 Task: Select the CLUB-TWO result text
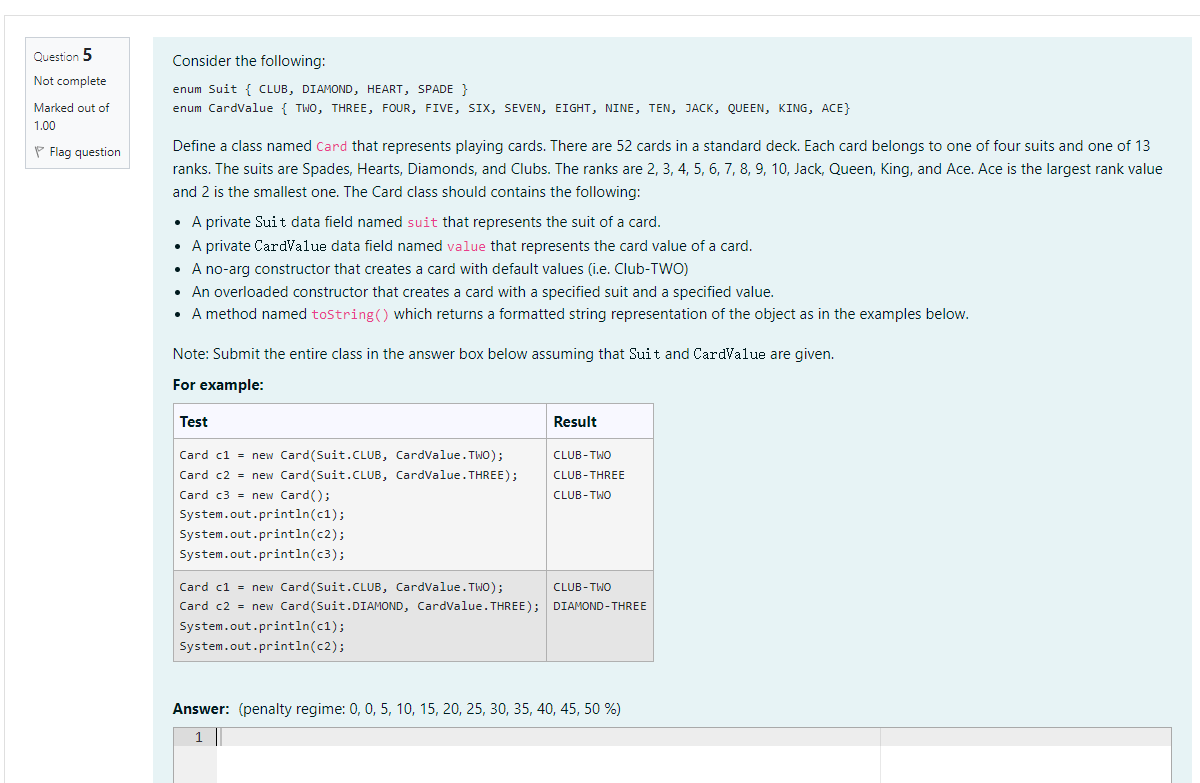pos(581,454)
